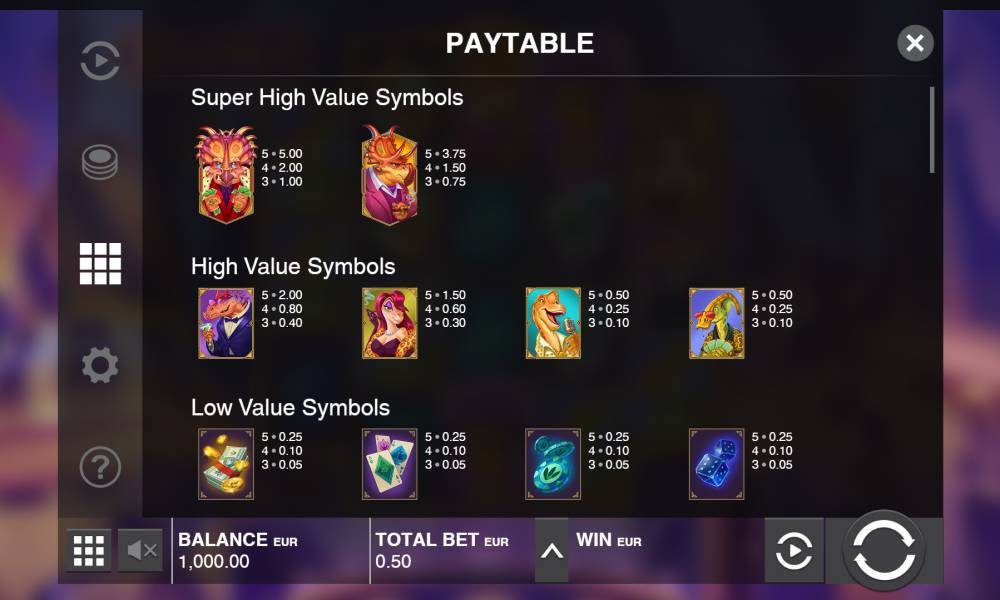
Task: Close the paytable with the X button
Action: click(x=915, y=43)
